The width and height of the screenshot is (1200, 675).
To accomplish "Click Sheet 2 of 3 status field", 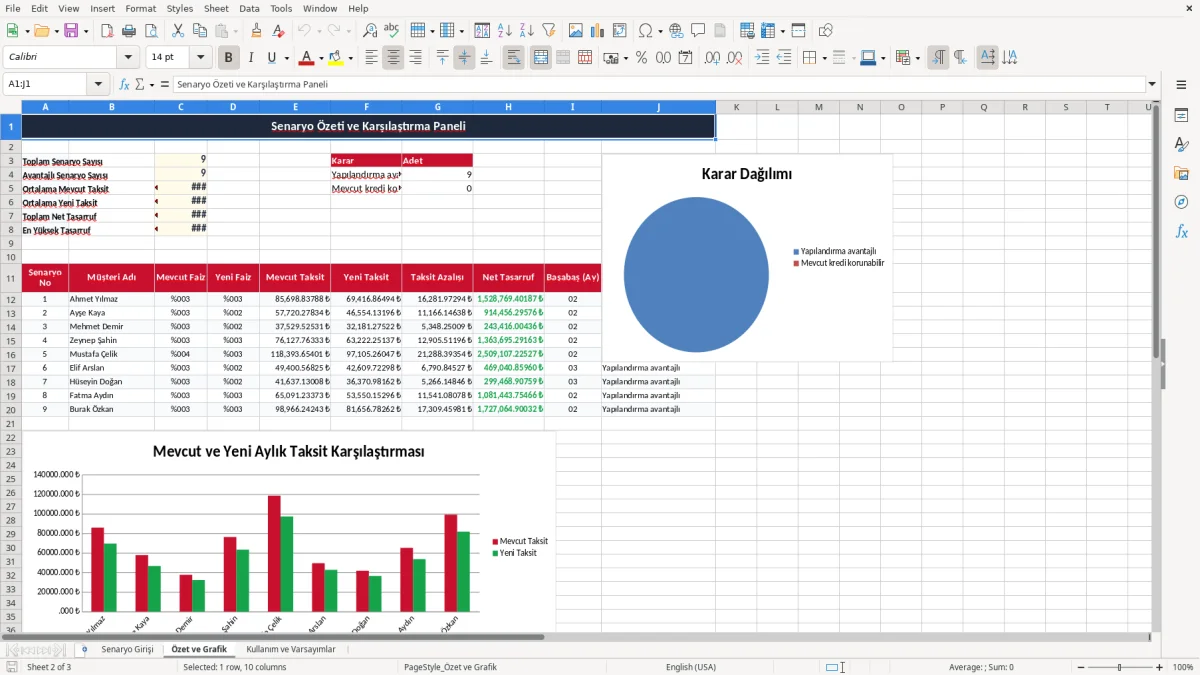I will tap(49, 667).
